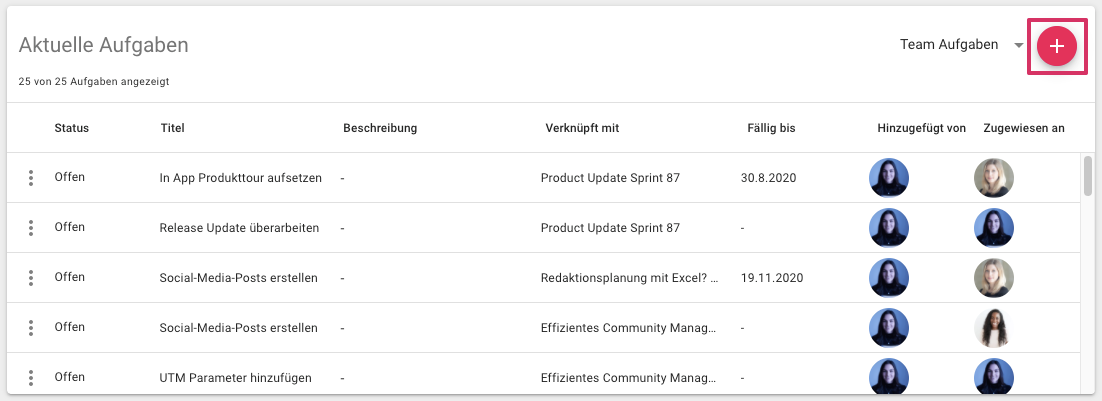1102x401 pixels.
Task: Click the Verknüpft mit column header
Action: 582,128
